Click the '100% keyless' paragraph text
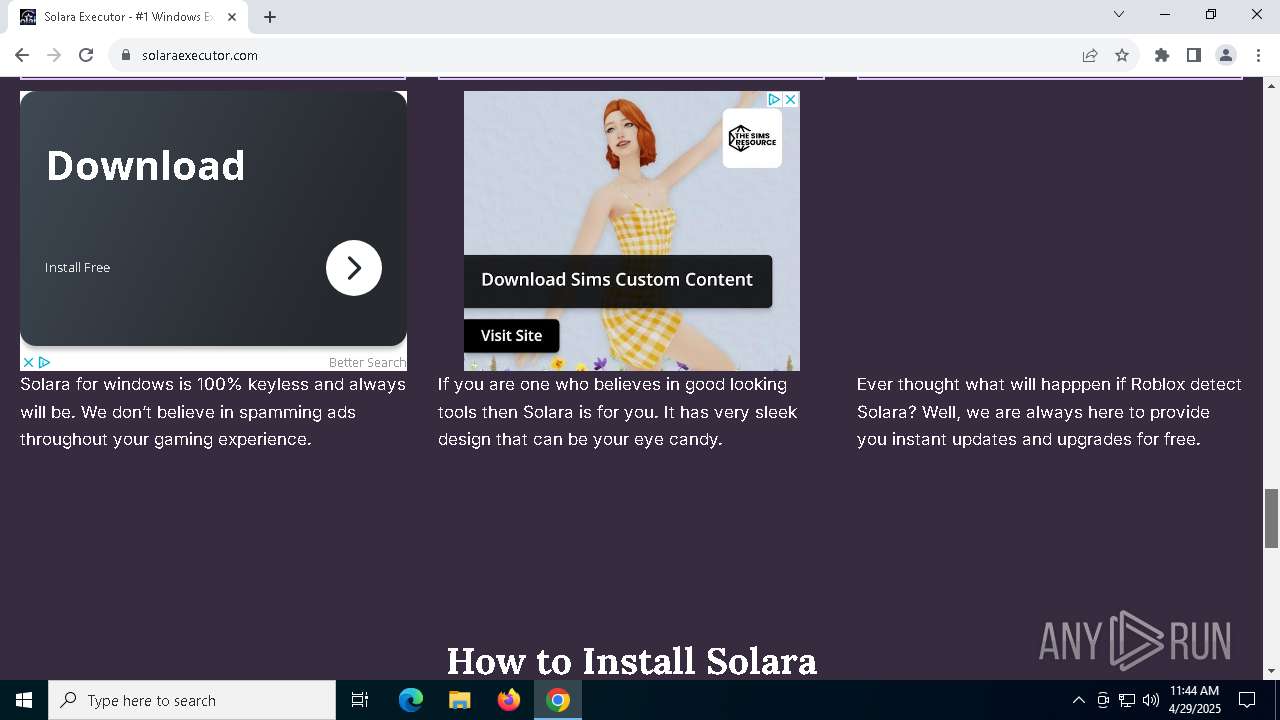This screenshot has height=720, width=1280. (213, 412)
